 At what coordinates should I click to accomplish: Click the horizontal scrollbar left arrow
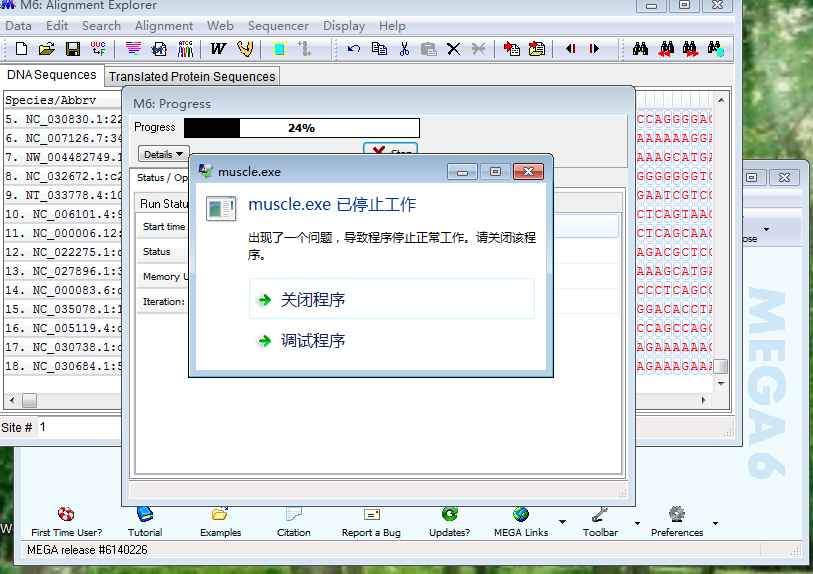pos(13,400)
